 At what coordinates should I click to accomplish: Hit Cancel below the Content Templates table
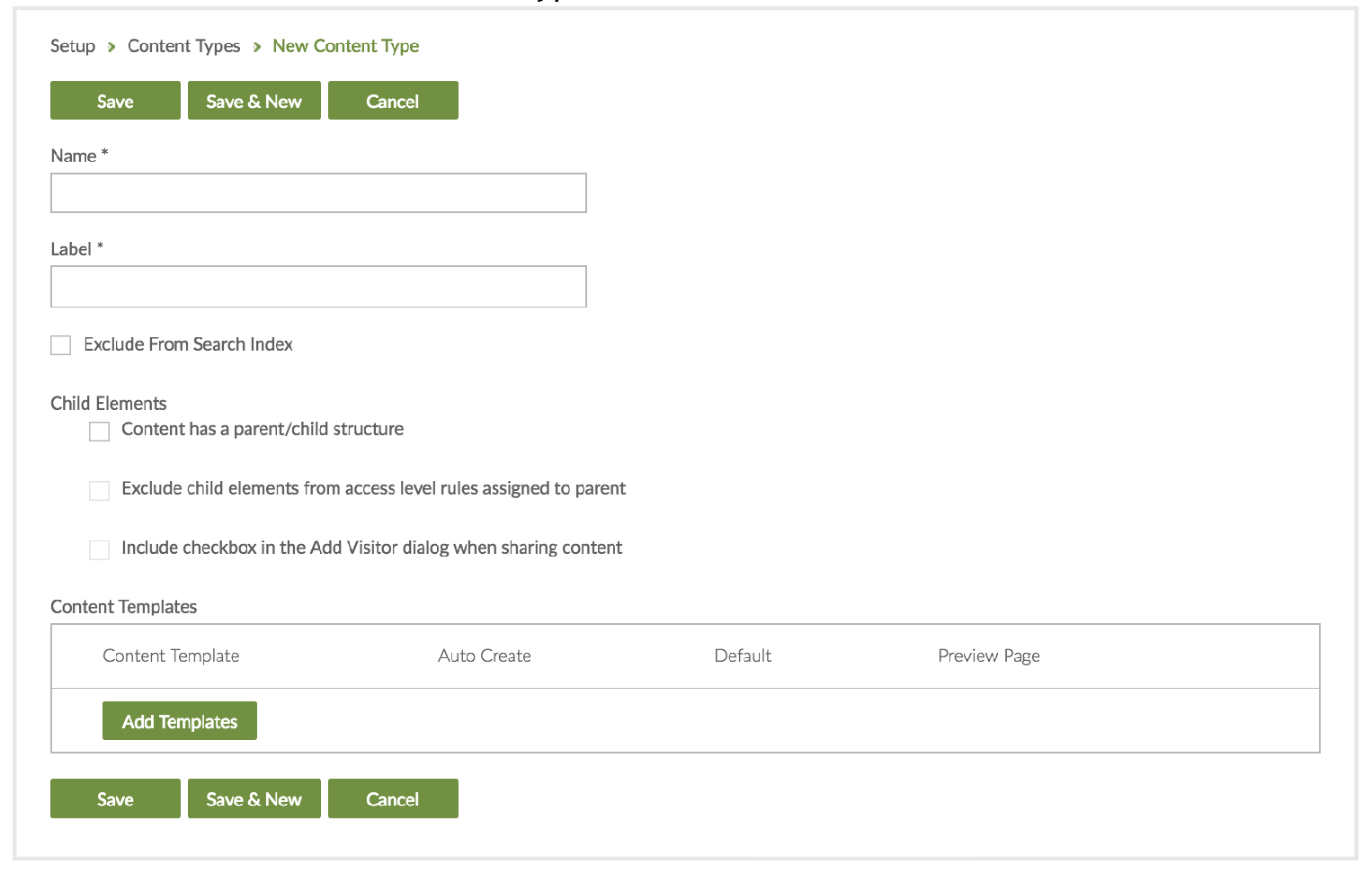[393, 798]
